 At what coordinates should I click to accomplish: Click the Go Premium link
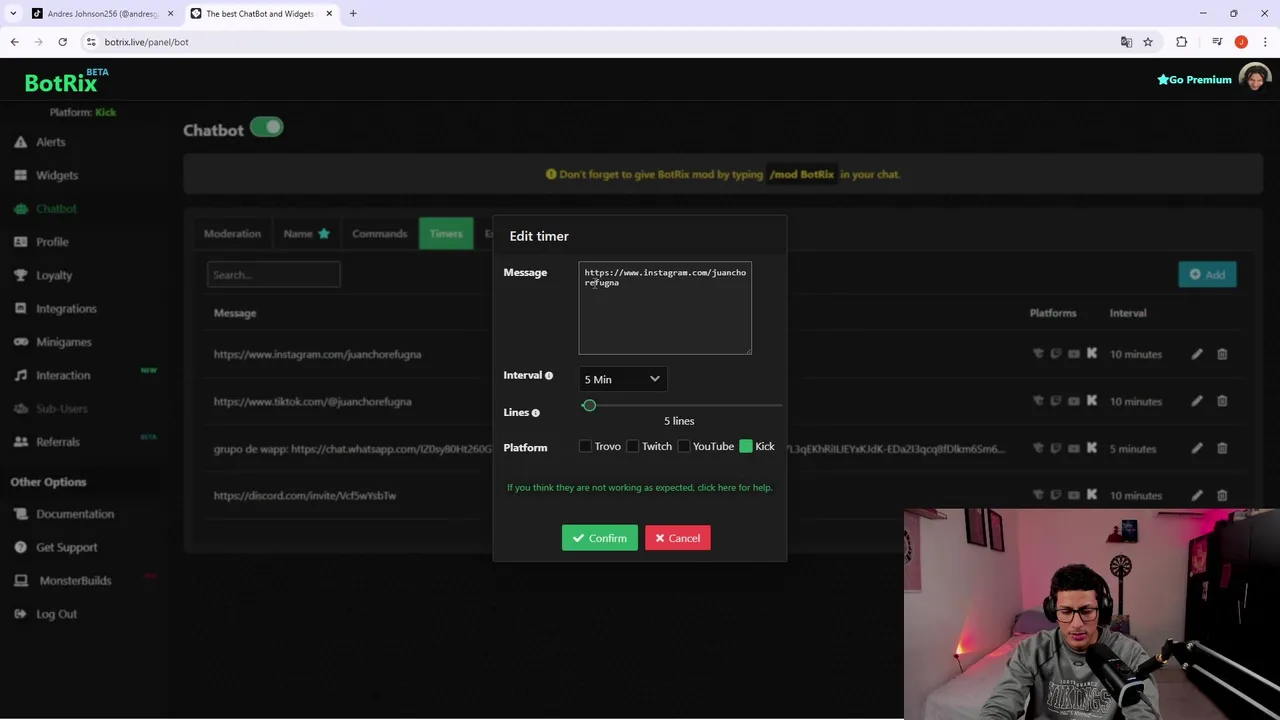[1194, 80]
